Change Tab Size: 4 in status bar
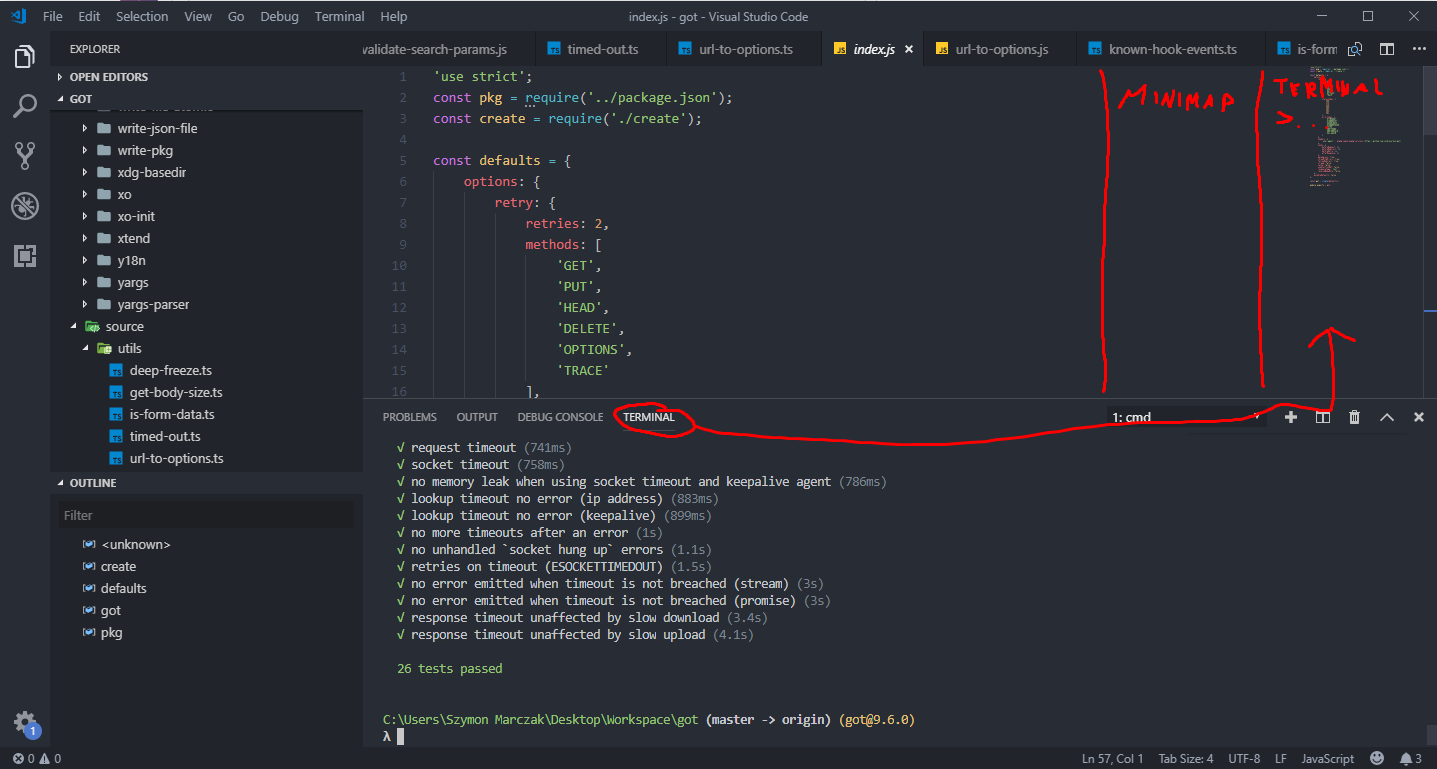This screenshot has height=769, width=1437. [1186, 758]
